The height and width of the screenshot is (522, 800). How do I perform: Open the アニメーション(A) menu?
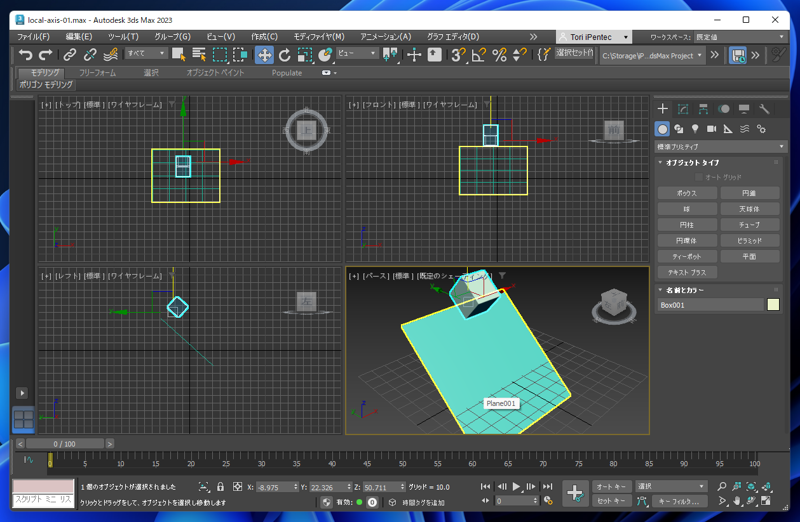pos(386,37)
